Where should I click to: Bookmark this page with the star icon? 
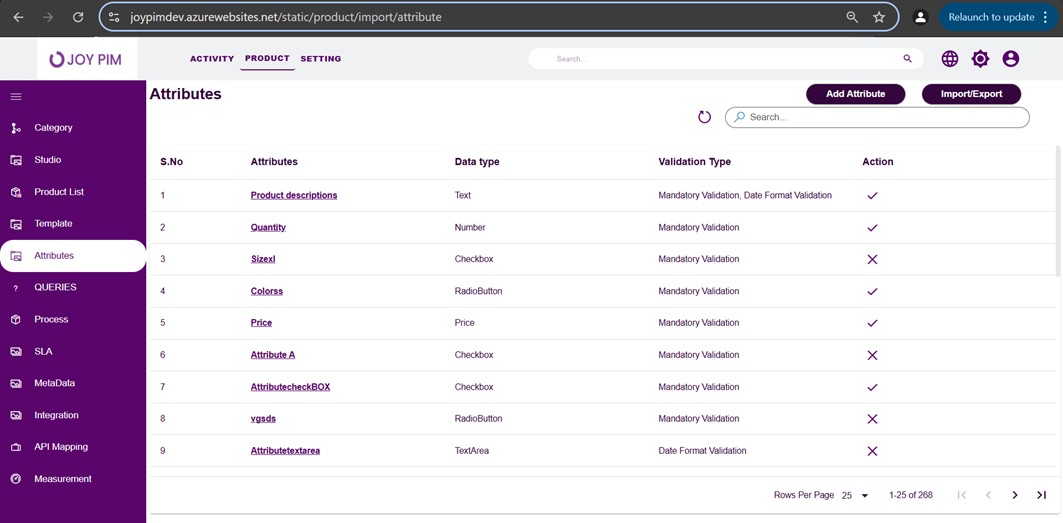pyautogui.click(x=878, y=17)
